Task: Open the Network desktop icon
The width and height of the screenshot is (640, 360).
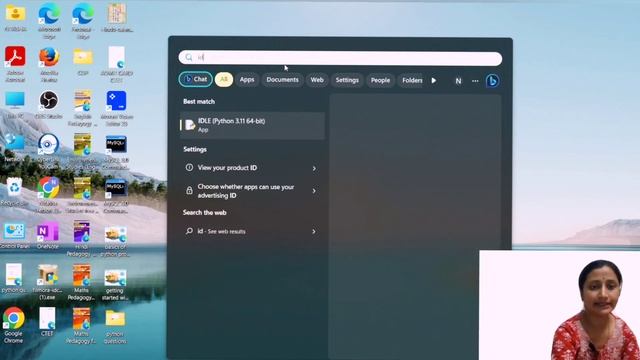Action: pyautogui.click(x=14, y=148)
